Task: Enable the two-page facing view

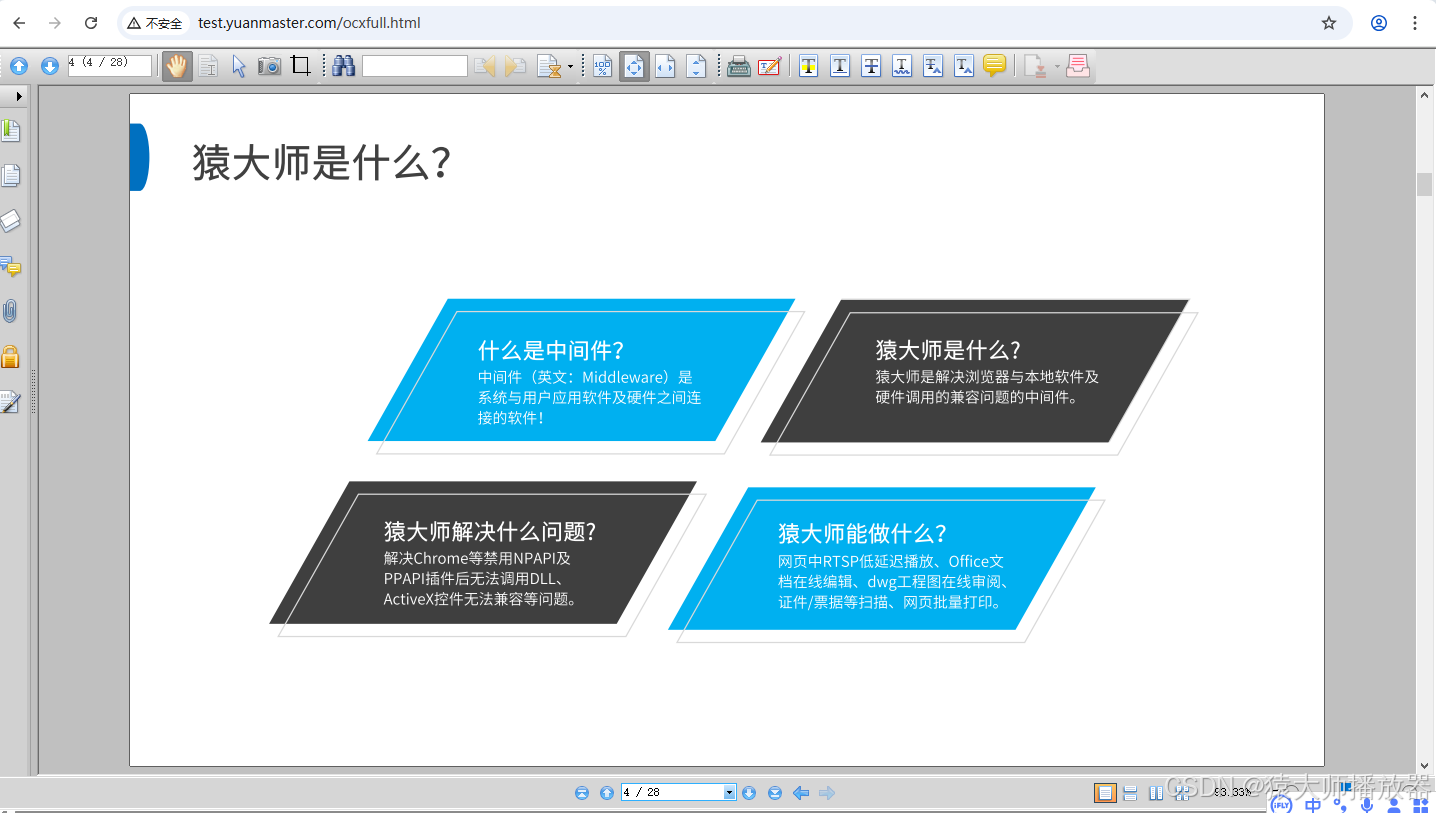Action: (1157, 792)
